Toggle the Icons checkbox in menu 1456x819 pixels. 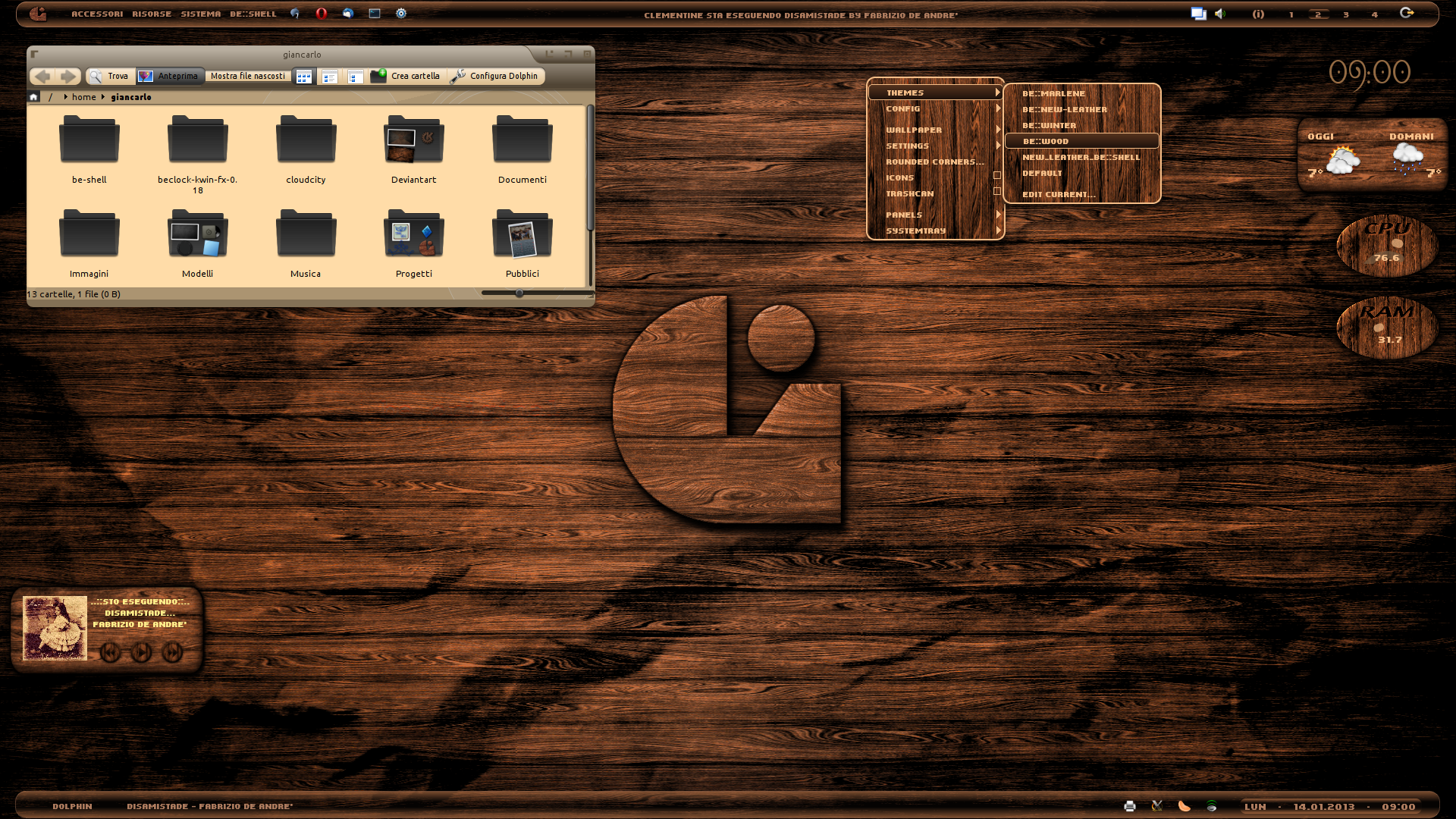click(997, 175)
